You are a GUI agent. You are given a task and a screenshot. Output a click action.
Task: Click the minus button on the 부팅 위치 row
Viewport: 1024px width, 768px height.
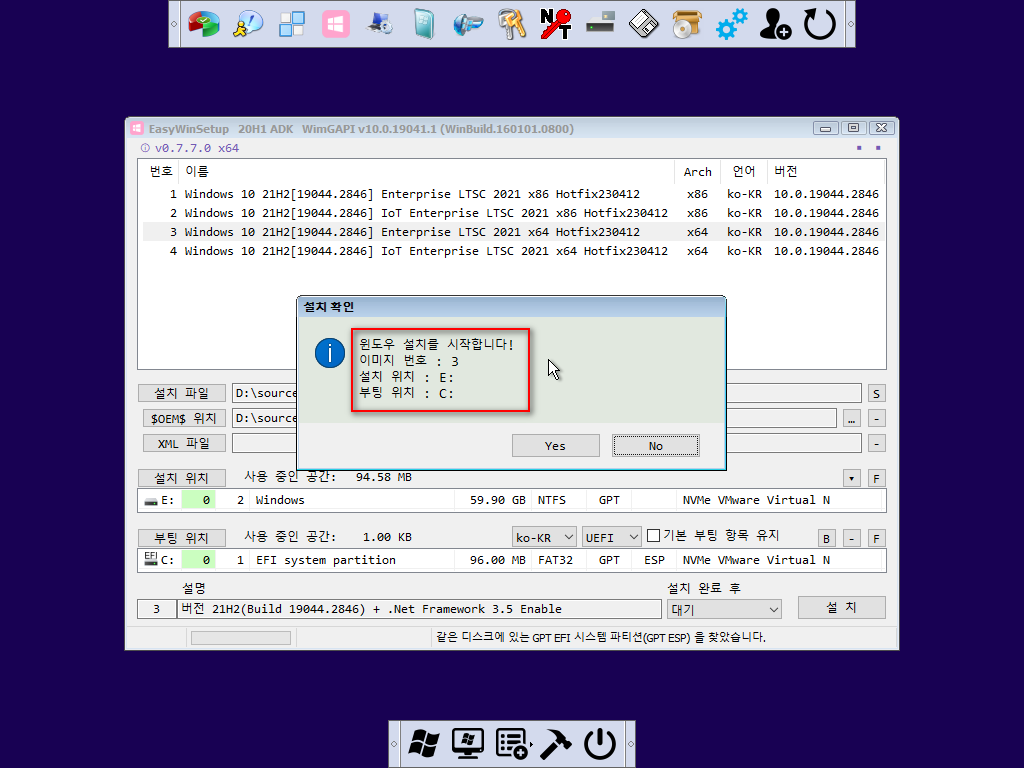click(x=851, y=538)
